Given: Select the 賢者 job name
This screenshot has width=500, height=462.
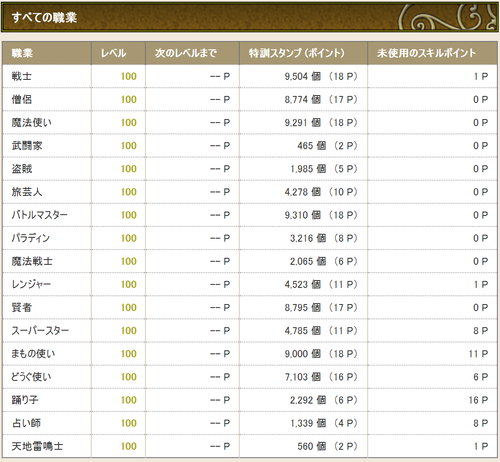Looking at the screenshot, I should (x=22, y=307).
